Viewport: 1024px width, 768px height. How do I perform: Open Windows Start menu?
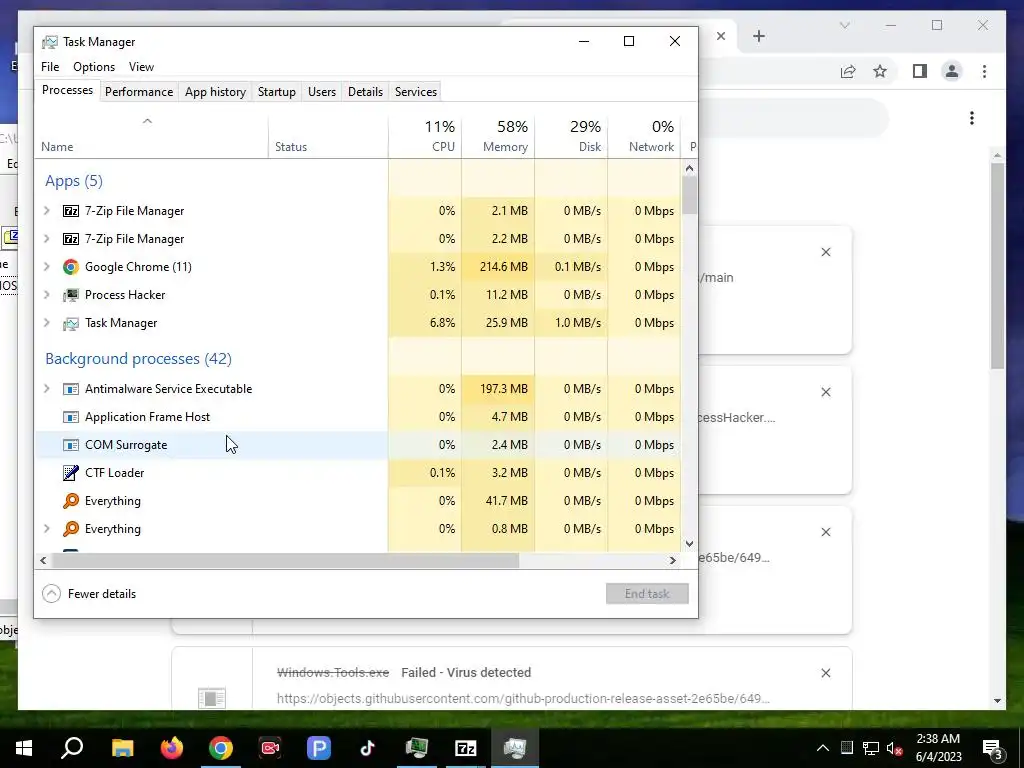[x=24, y=748]
